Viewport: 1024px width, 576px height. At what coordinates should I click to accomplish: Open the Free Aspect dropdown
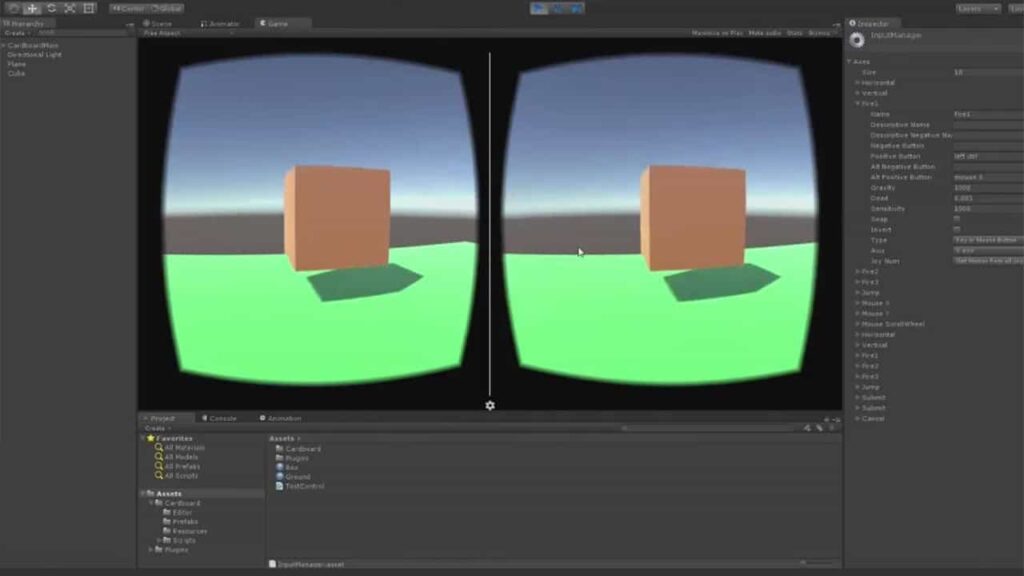(186, 33)
